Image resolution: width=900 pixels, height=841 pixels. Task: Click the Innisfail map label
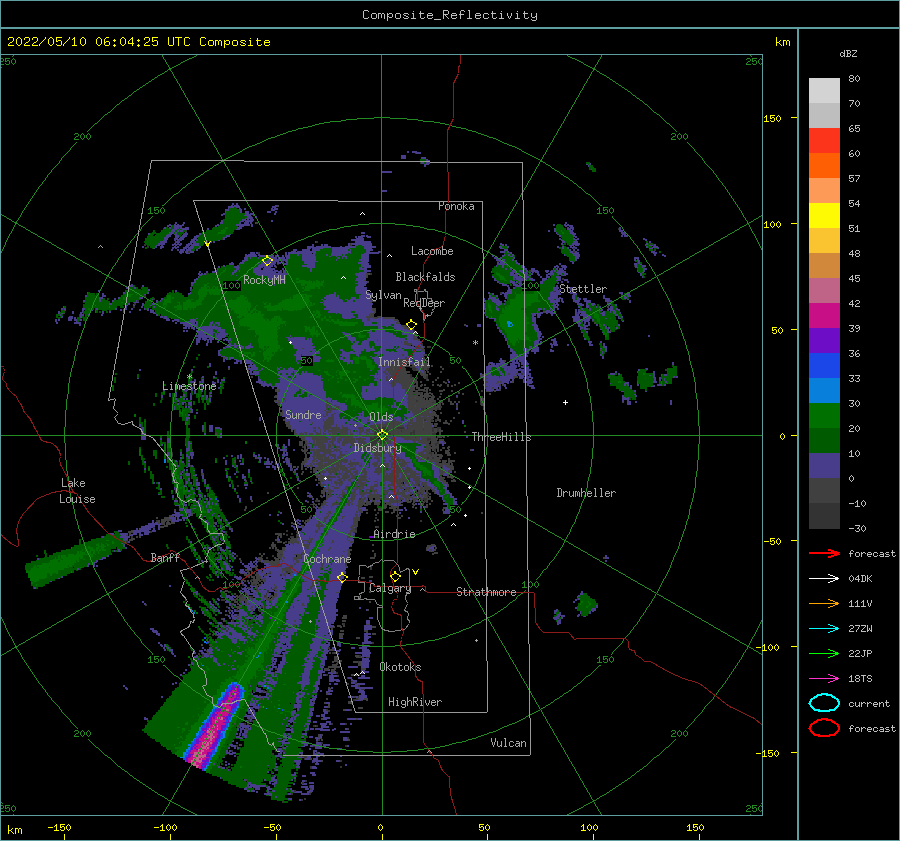coord(404,362)
